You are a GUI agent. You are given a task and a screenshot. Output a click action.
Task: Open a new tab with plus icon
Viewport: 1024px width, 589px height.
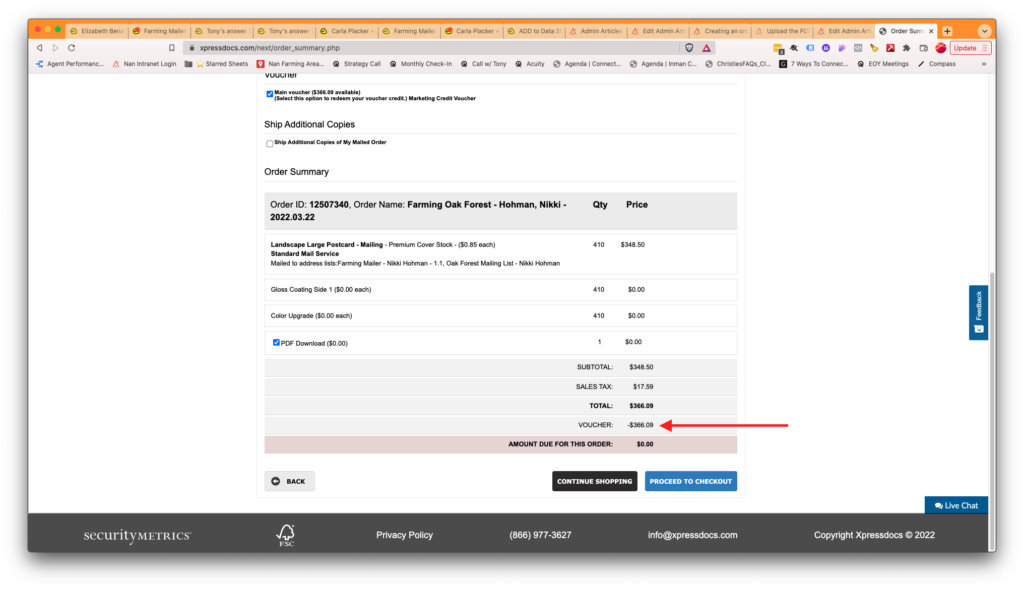click(947, 31)
